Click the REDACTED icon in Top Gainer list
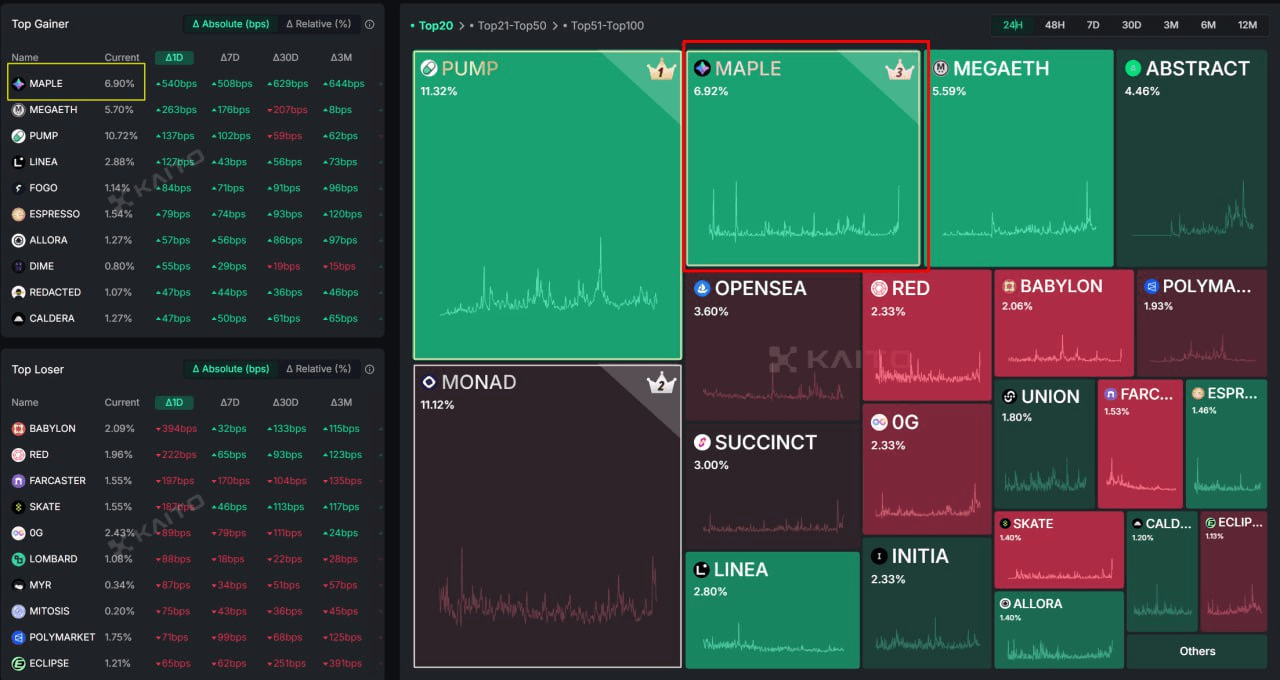 point(19,292)
